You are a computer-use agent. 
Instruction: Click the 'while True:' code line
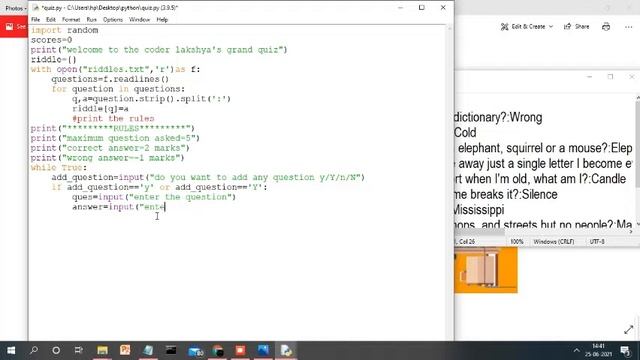pyautogui.click(x=59, y=167)
